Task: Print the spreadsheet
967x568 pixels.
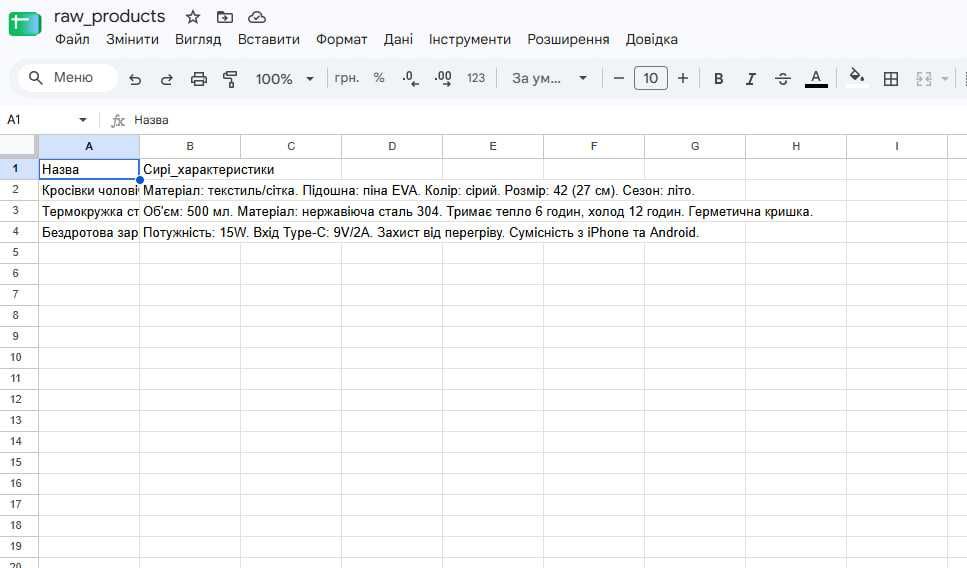Action: point(199,79)
